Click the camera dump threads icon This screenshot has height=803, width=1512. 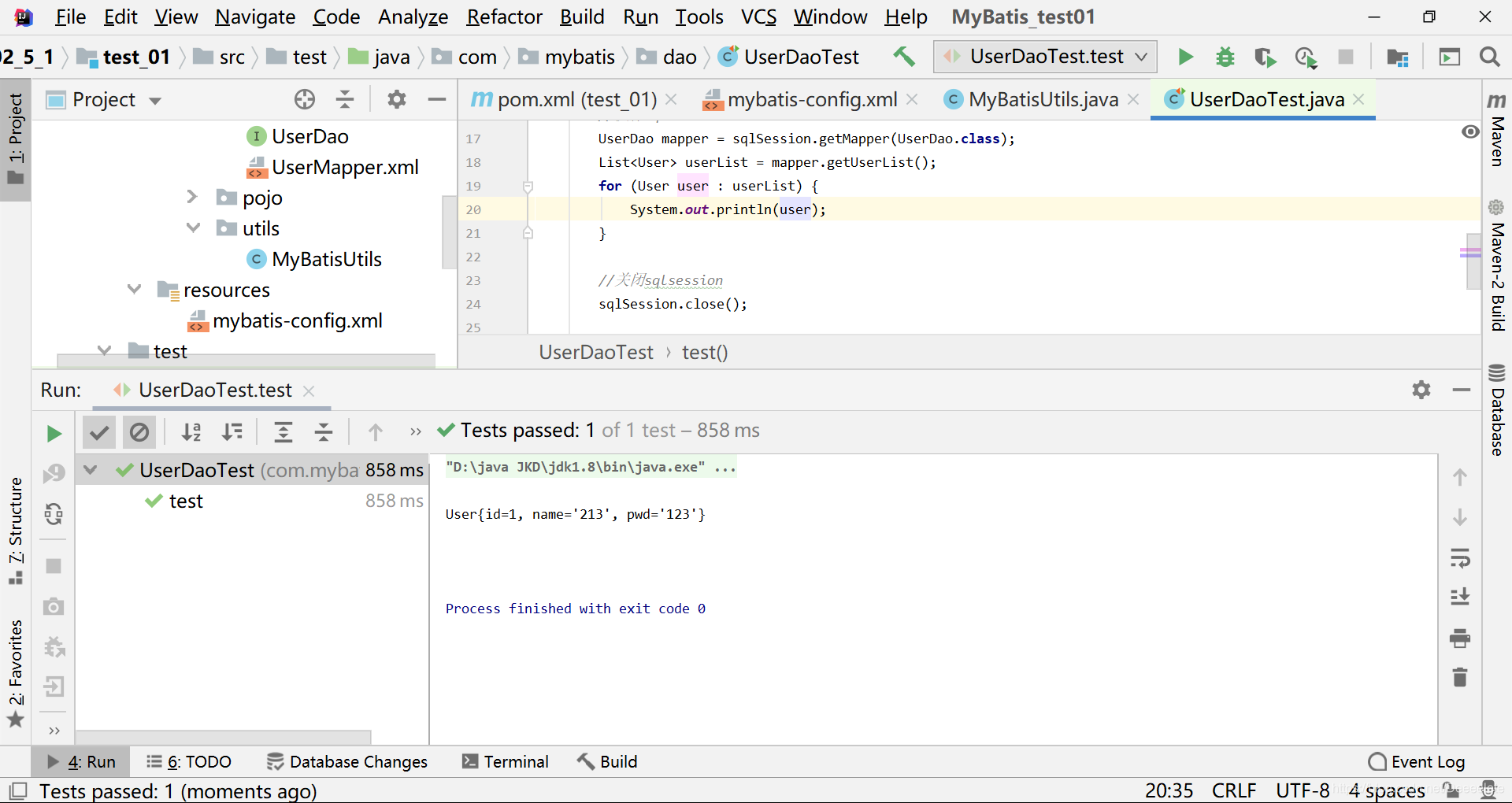(54, 606)
